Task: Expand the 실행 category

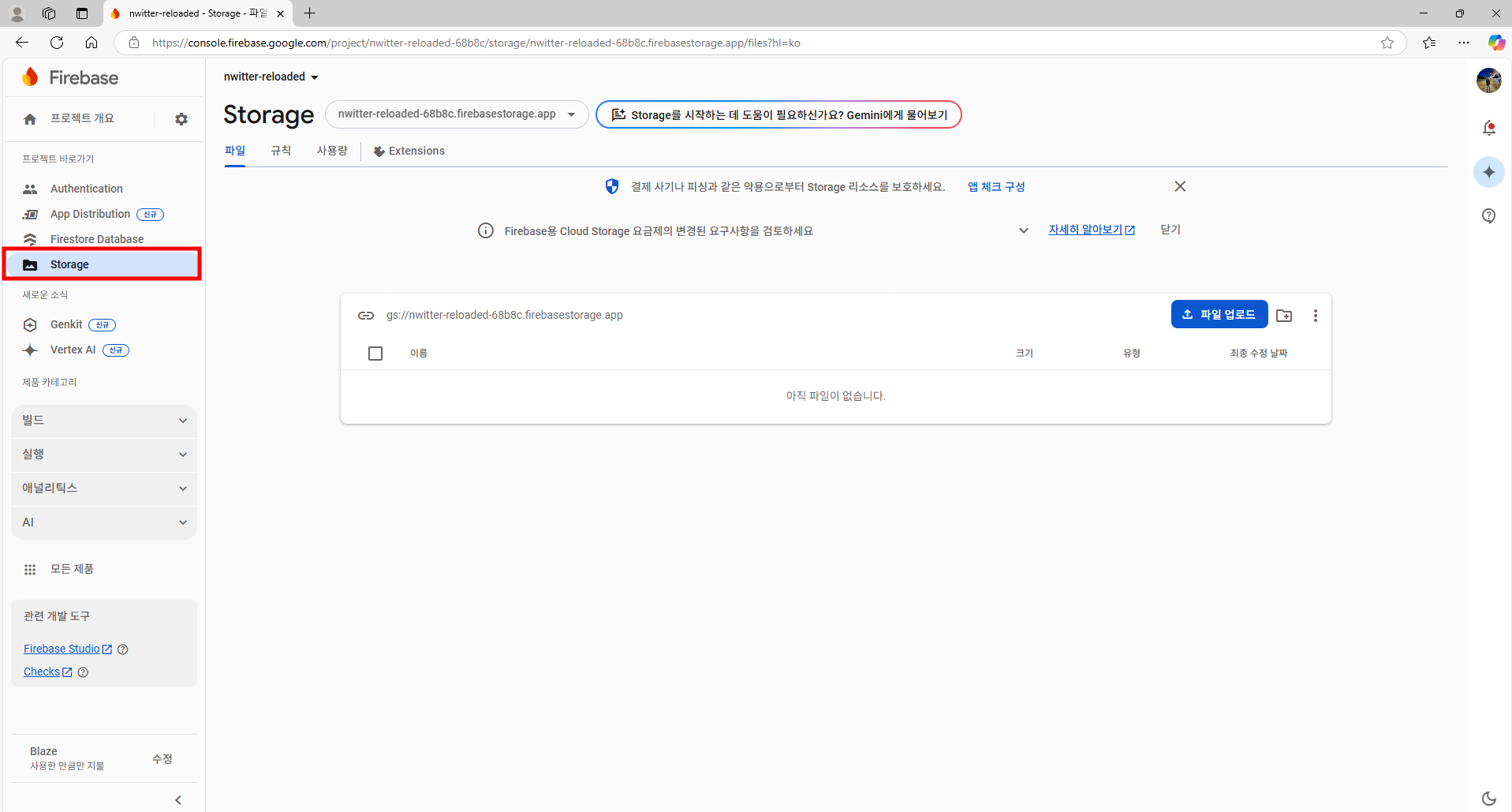Action: [x=104, y=455]
